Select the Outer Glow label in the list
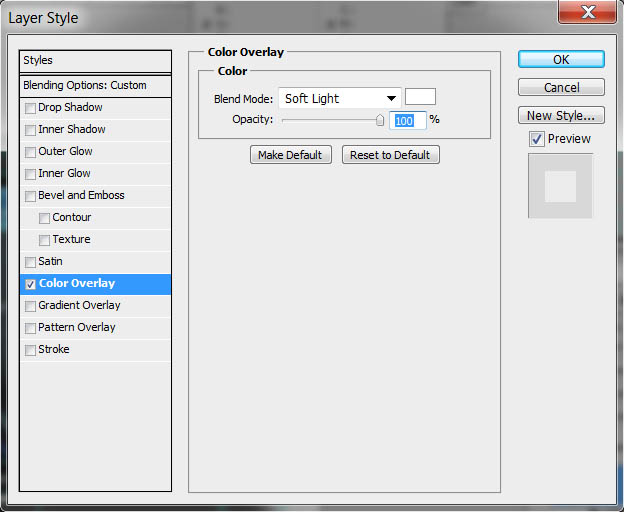This screenshot has height=512, width=624. point(65,151)
